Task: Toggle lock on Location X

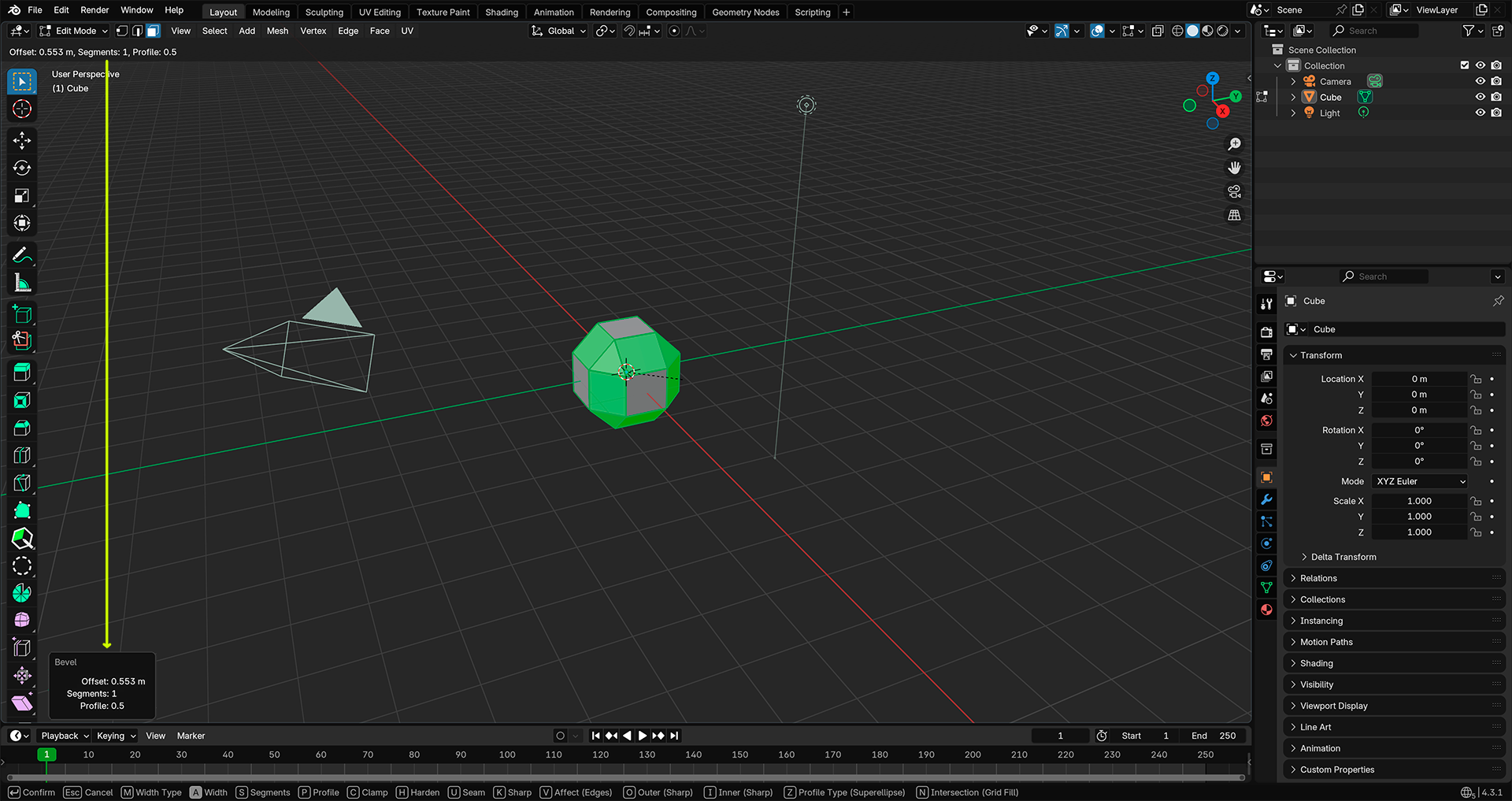Action: 1476,379
